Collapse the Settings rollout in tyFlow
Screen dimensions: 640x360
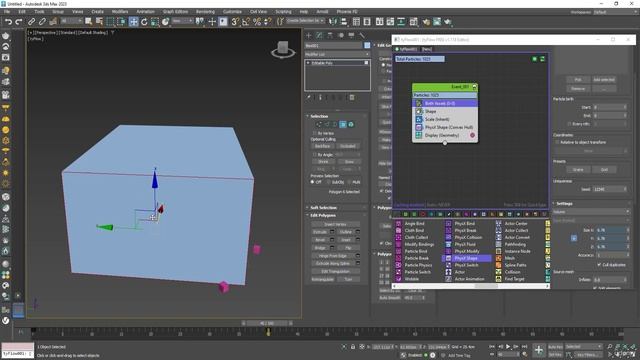click(x=564, y=203)
